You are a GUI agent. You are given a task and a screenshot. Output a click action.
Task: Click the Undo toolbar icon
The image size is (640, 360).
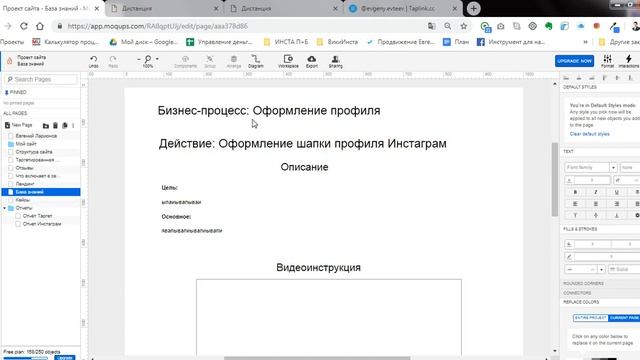pos(93,61)
